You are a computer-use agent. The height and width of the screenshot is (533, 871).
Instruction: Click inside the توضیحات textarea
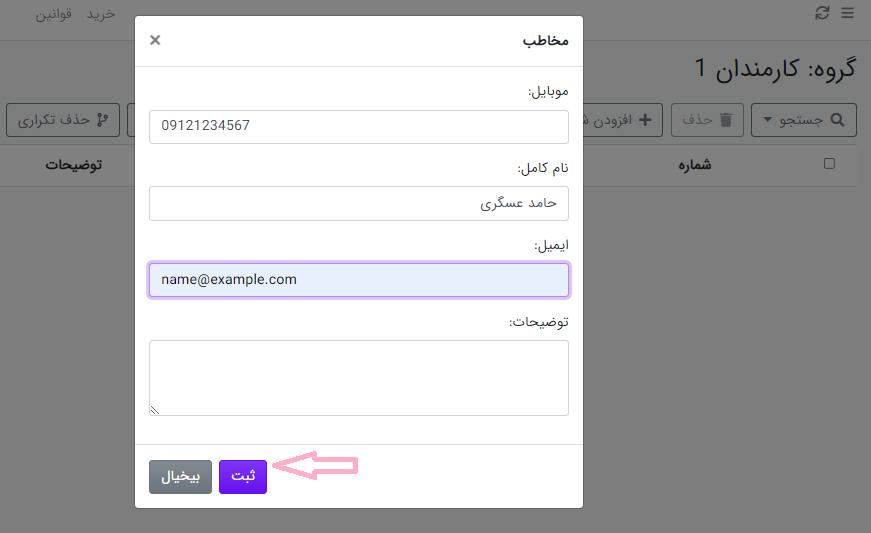[358, 377]
